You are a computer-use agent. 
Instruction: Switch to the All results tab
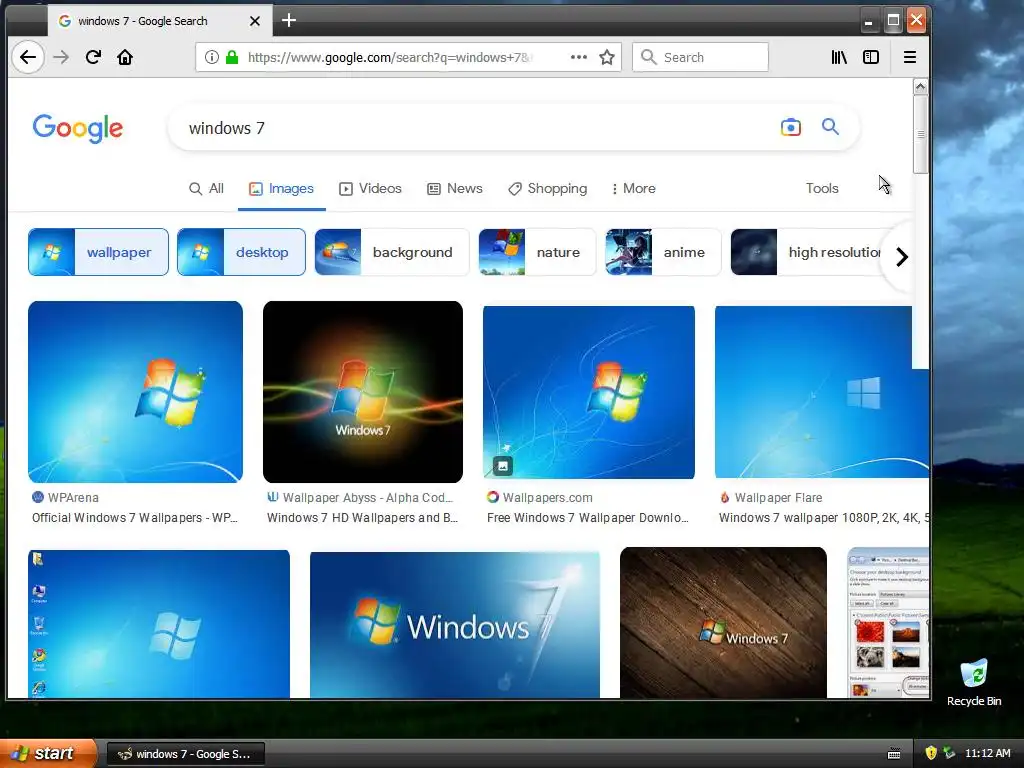[x=206, y=189]
